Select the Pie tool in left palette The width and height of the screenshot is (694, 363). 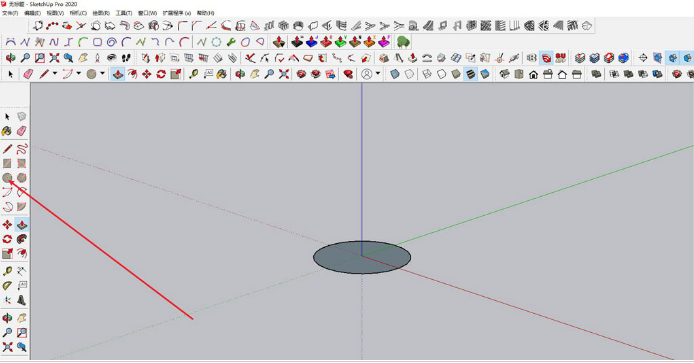(22, 207)
